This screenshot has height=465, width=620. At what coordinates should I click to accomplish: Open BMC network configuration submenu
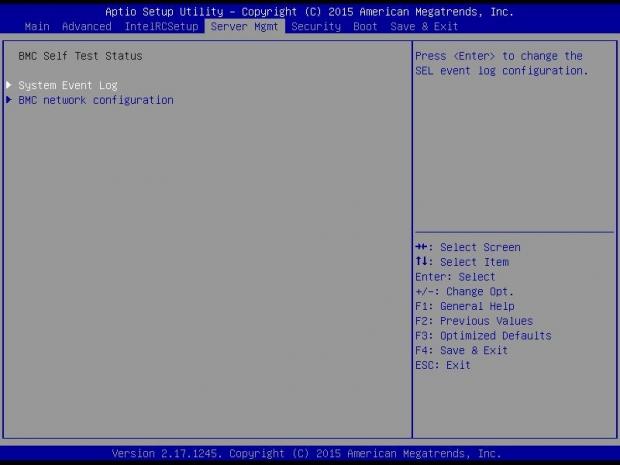[96, 100]
